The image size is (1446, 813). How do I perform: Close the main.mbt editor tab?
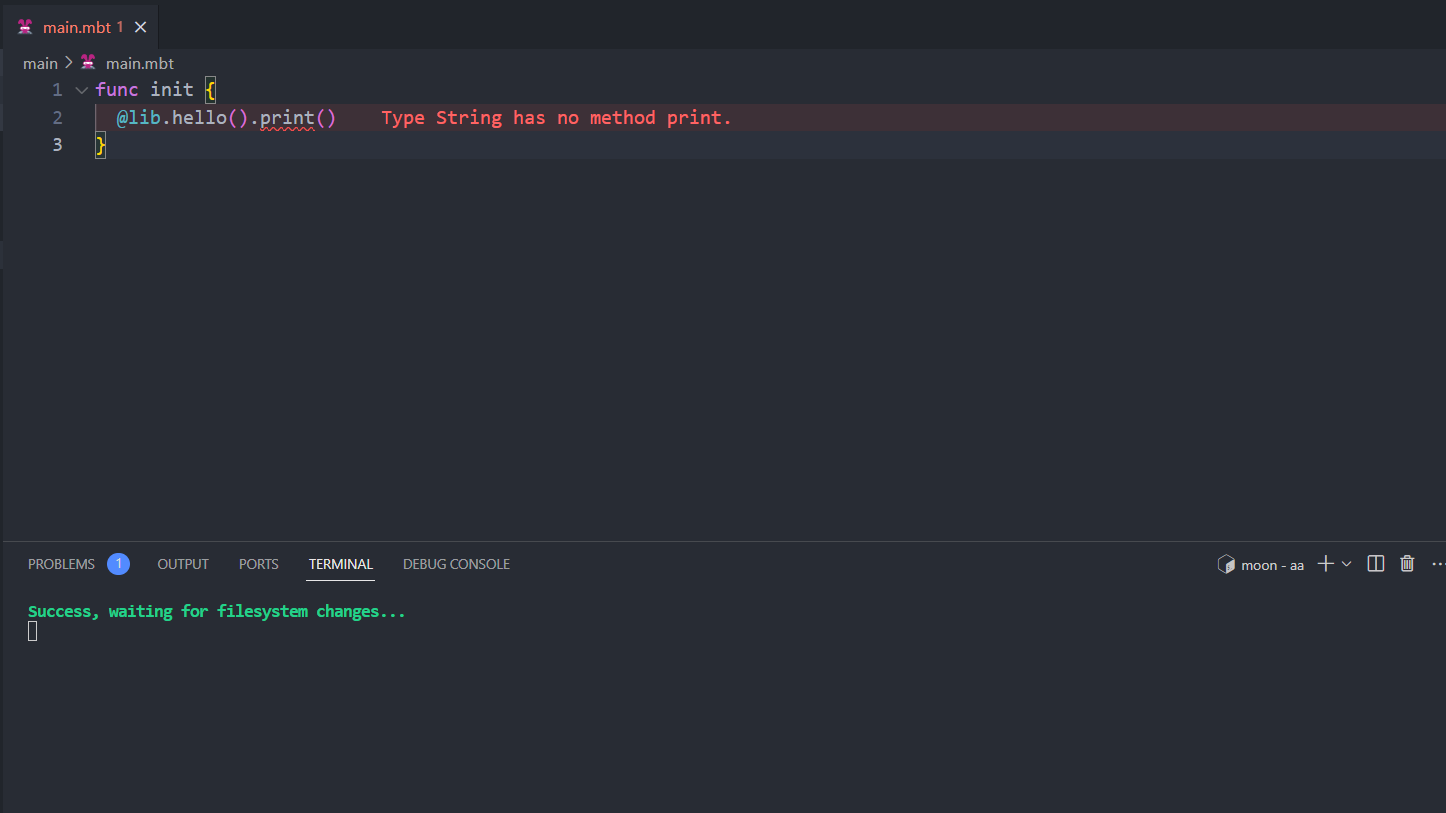pyautogui.click(x=139, y=27)
